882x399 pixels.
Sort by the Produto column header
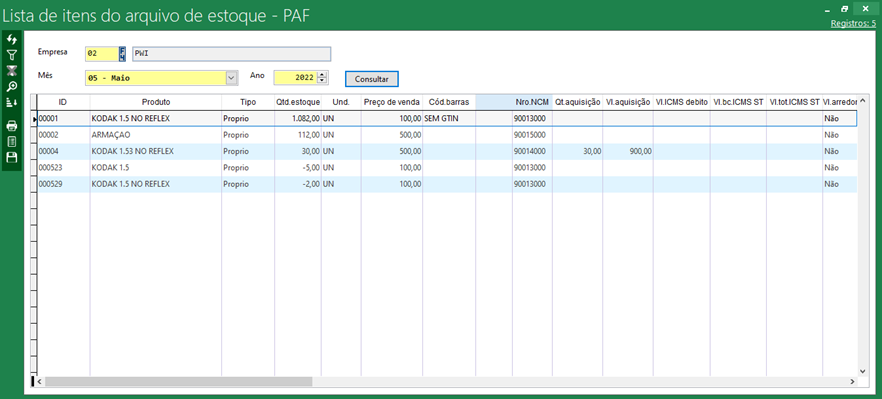click(156, 102)
